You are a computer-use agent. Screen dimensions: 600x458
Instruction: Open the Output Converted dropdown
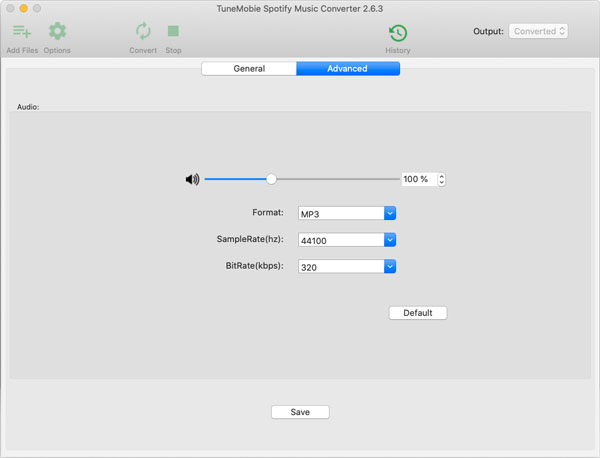point(538,31)
